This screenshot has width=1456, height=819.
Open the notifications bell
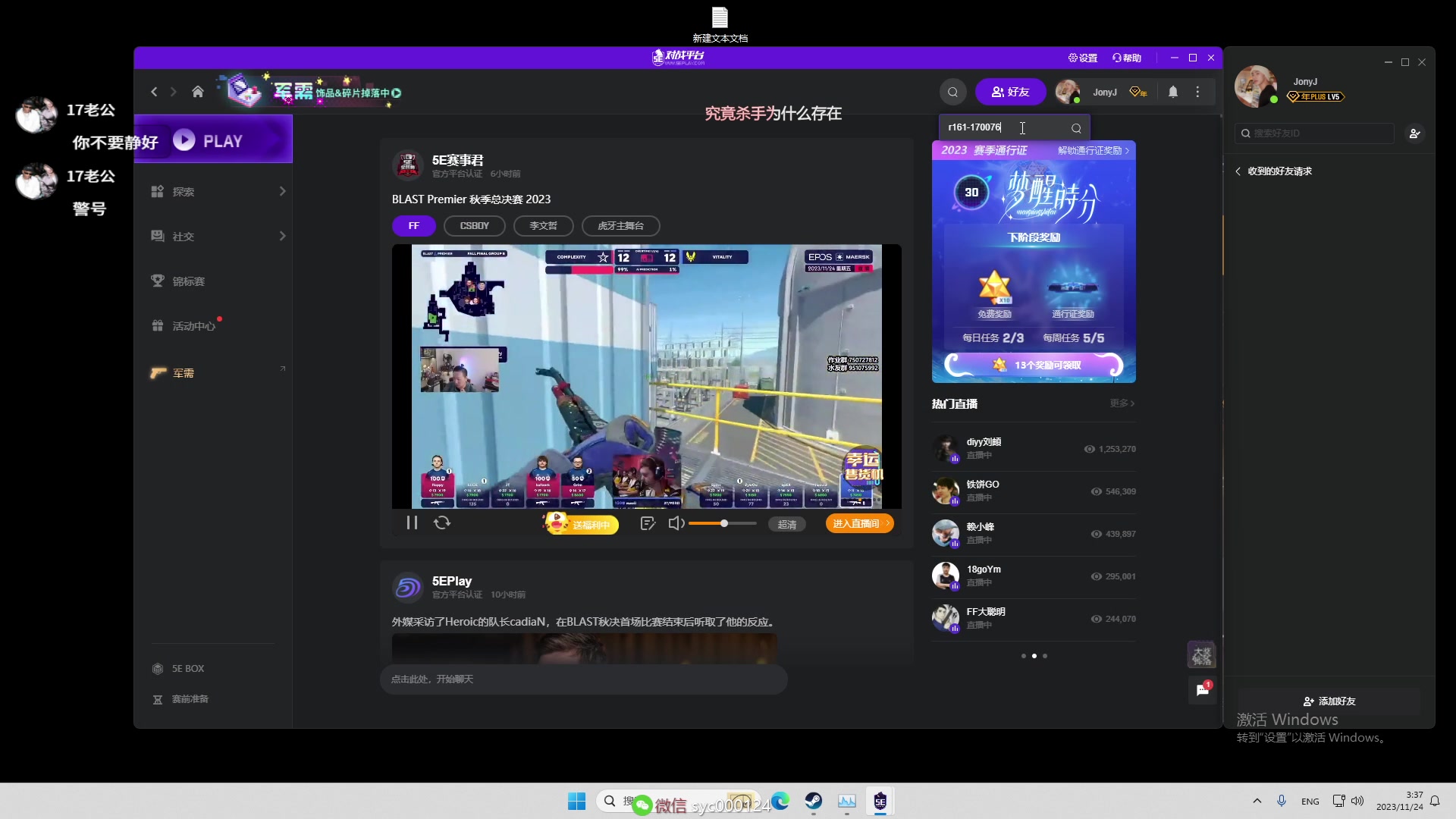click(x=1173, y=92)
